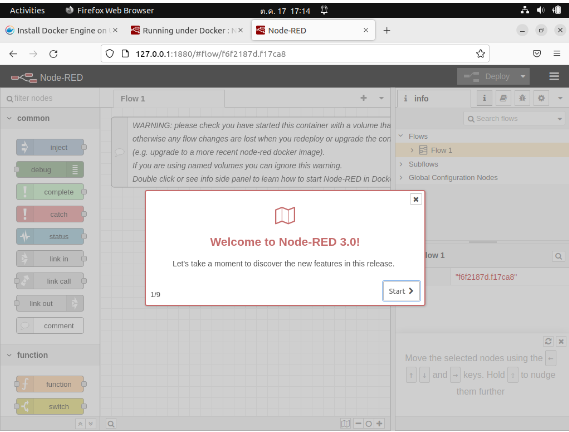Zoom in the workspace with plus icon
This screenshot has height=432, width=569.
point(379,423)
